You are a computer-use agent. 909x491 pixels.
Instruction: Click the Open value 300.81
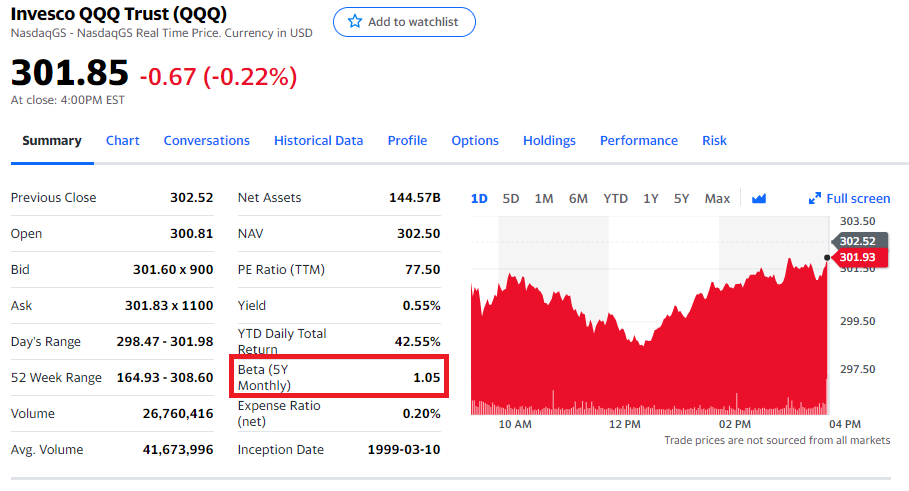tap(191, 234)
